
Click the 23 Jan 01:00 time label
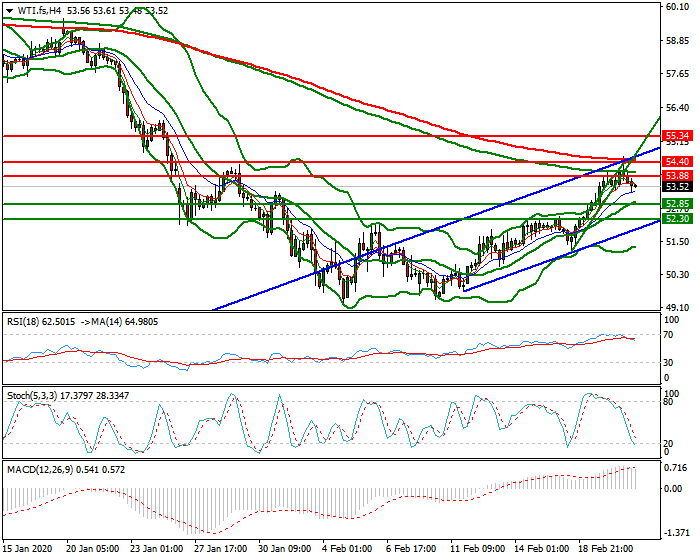[156, 548]
